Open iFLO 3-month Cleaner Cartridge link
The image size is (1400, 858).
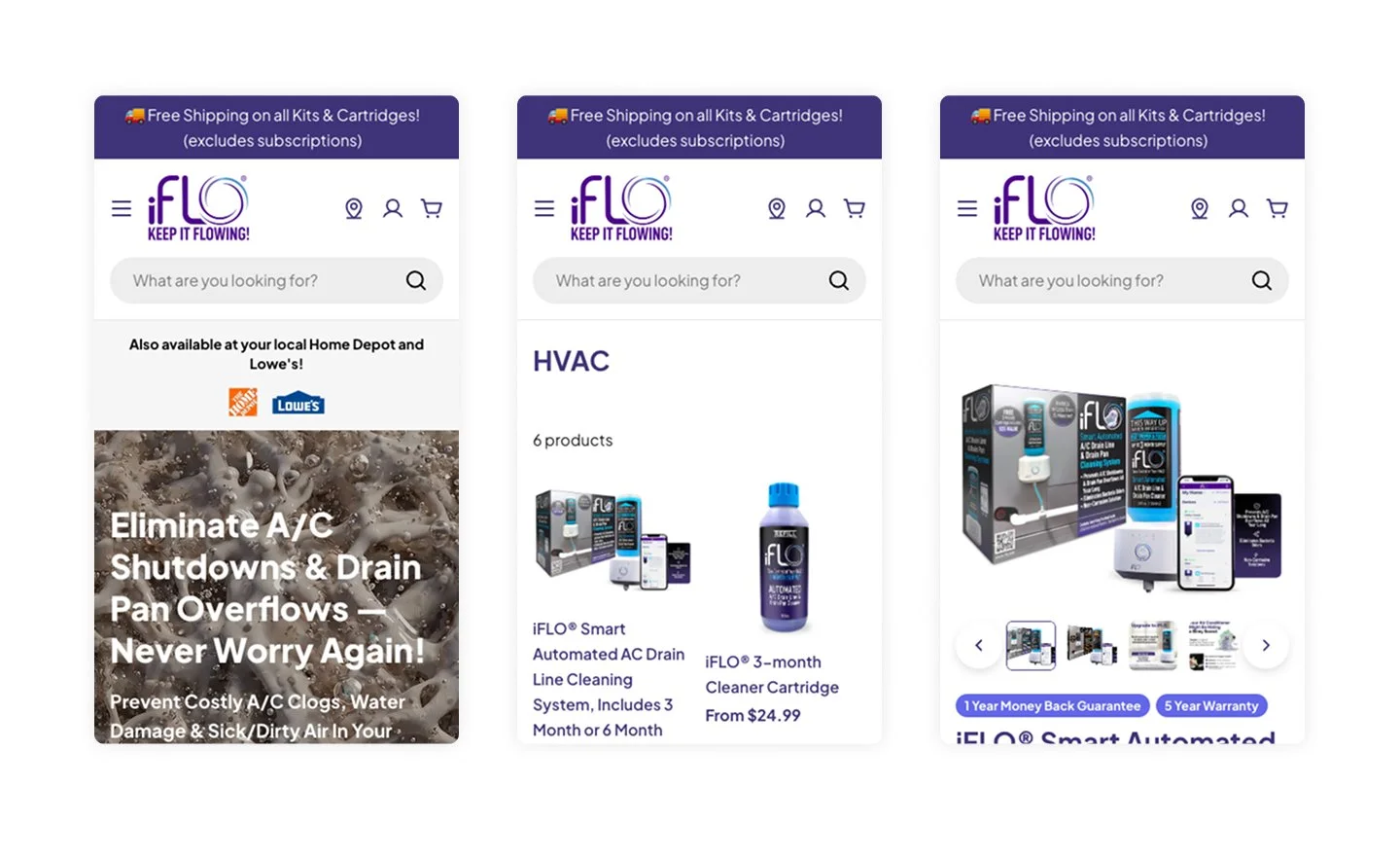click(x=772, y=674)
